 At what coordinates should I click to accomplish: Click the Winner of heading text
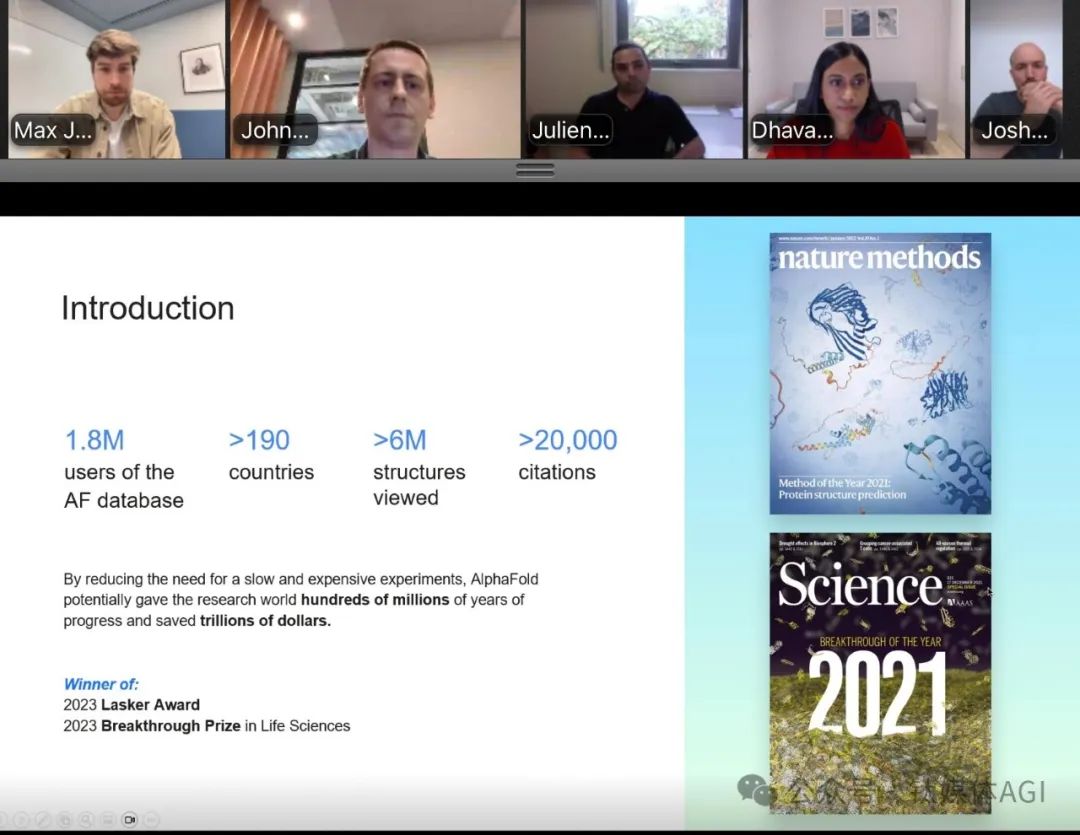pos(101,684)
